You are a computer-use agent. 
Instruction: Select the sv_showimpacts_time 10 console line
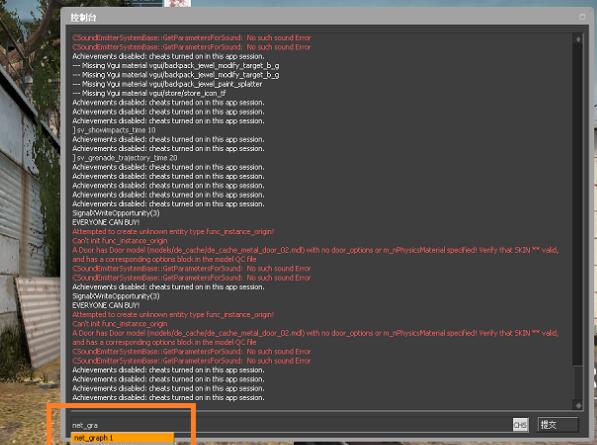tap(114, 130)
